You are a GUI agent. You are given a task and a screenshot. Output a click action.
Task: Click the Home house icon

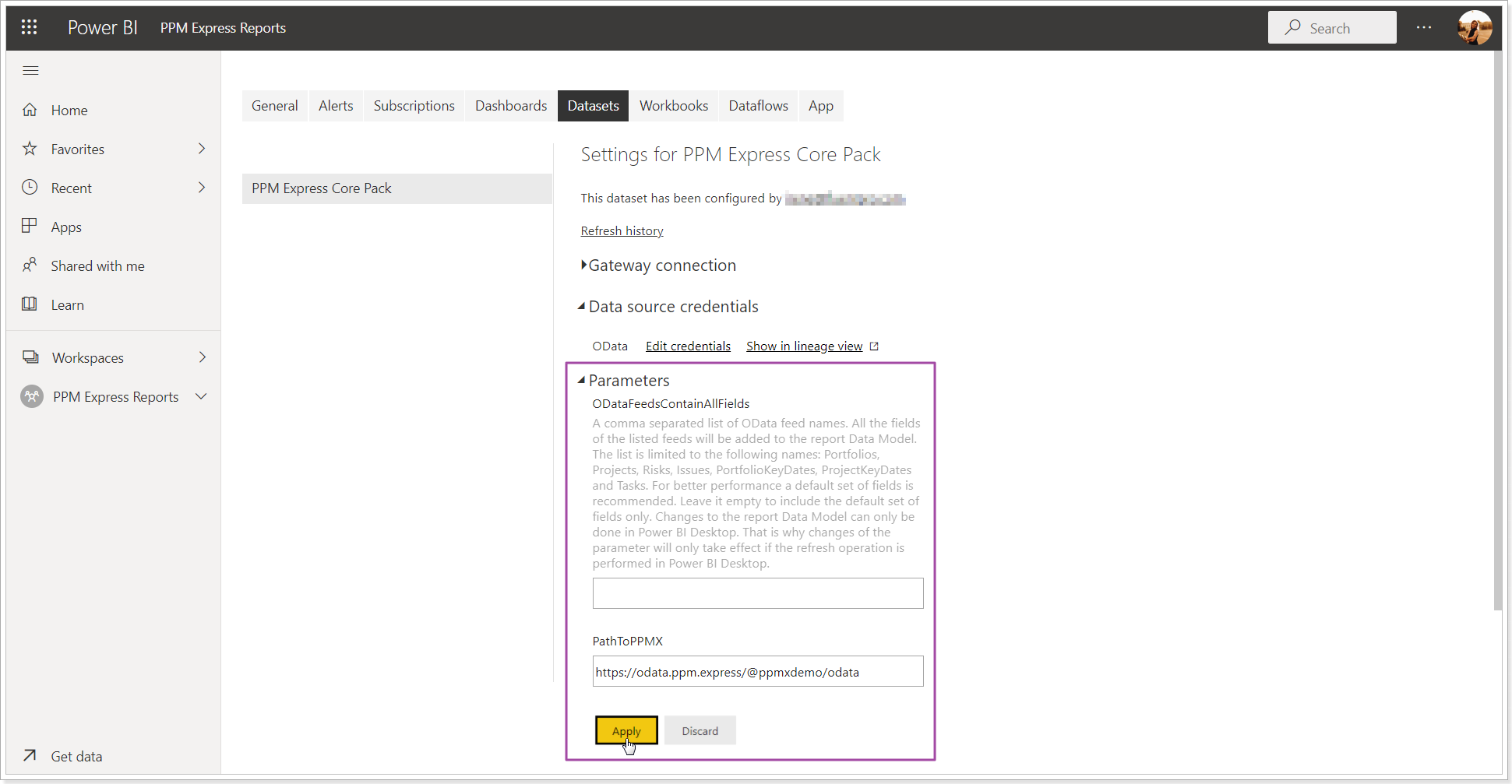tap(30, 110)
